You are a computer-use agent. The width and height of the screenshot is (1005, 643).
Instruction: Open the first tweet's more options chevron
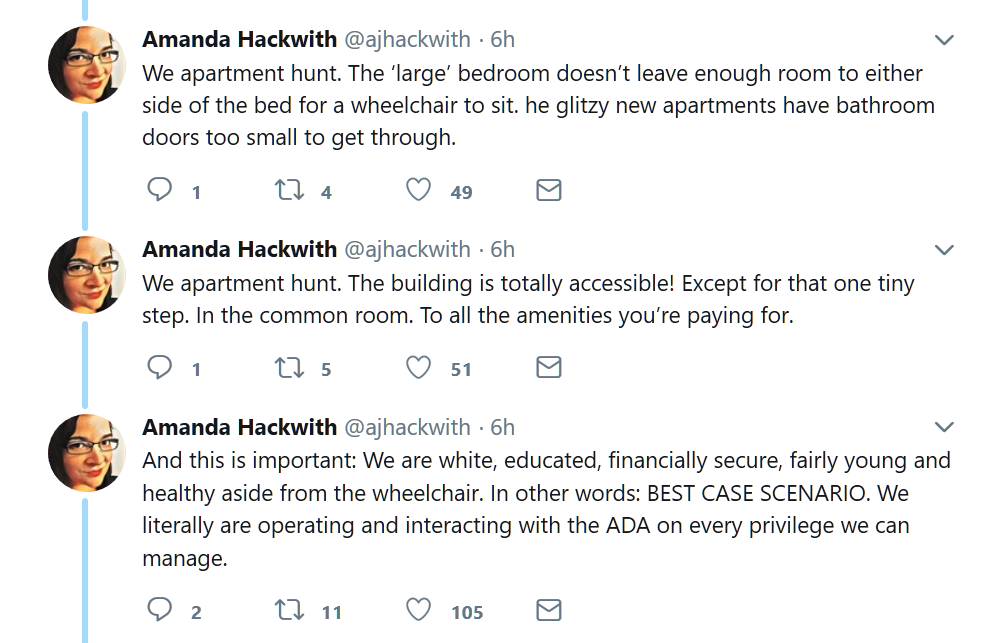[x=943, y=40]
